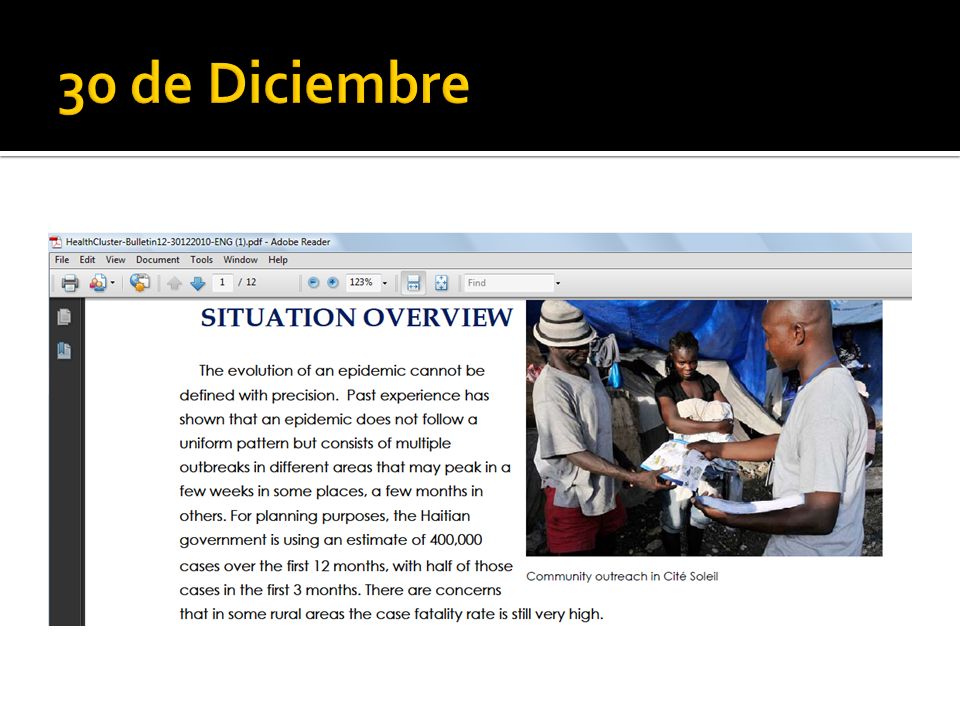960x720 pixels.
Task: Click title text 'HealthCluster-Bulletin12-30122010-ENG (1).pdf'
Action: (164, 242)
